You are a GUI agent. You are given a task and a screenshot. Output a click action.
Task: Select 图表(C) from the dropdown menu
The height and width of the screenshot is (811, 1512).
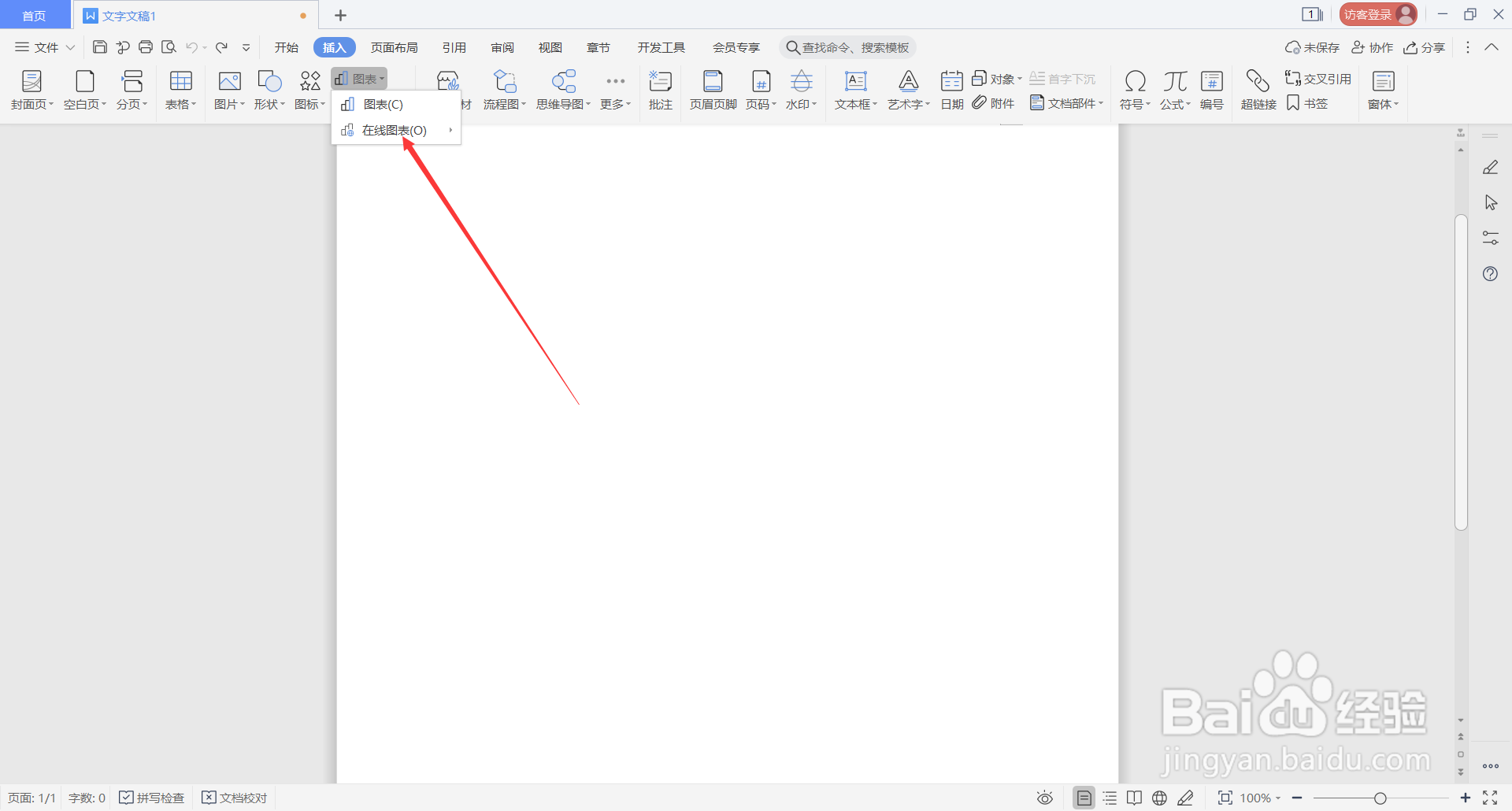pos(396,104)
